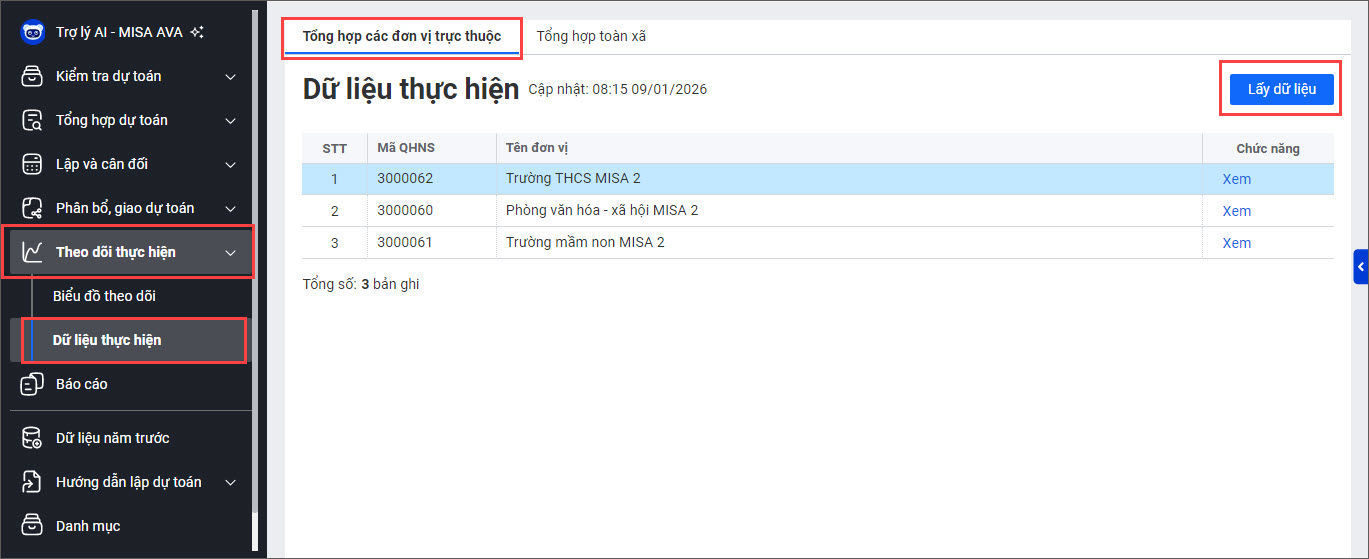The image size is (1369, 559).
Task: Click the Kiểm tra dự toán icon
Action: 33,76
